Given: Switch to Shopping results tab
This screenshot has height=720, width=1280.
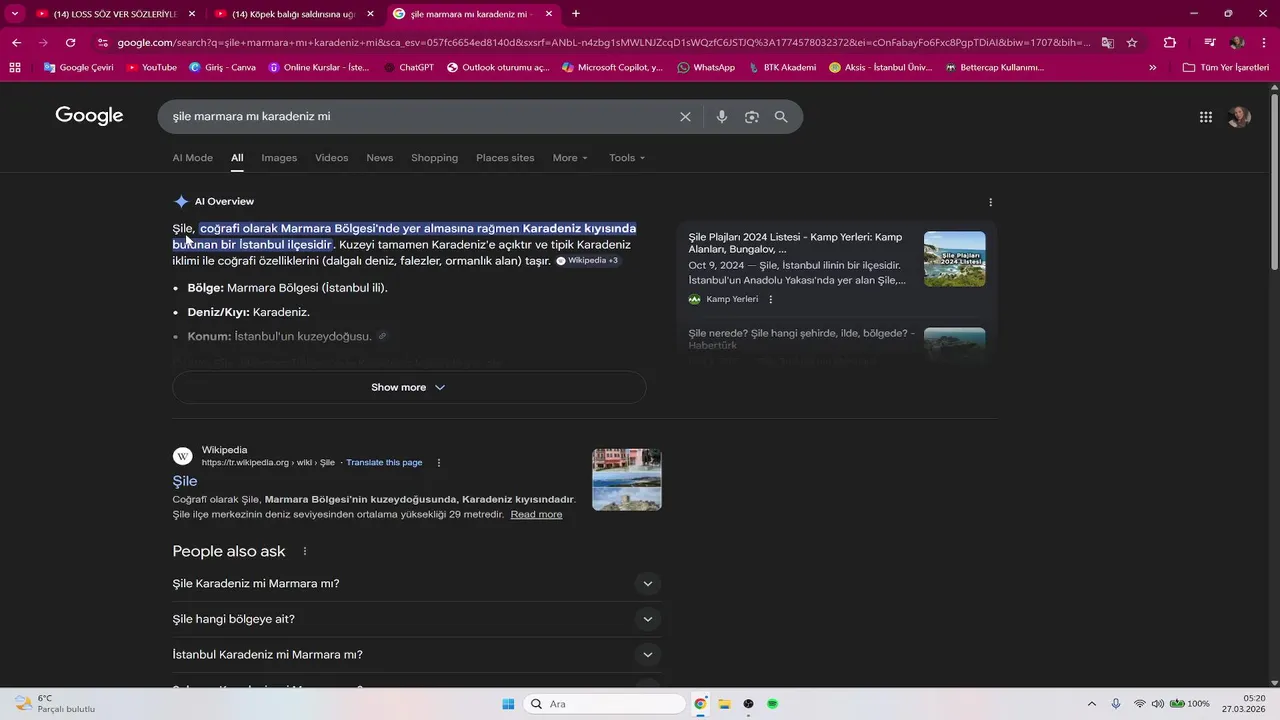Looking at the screenshot, I should pyautogui.click(x=434, y=158).
